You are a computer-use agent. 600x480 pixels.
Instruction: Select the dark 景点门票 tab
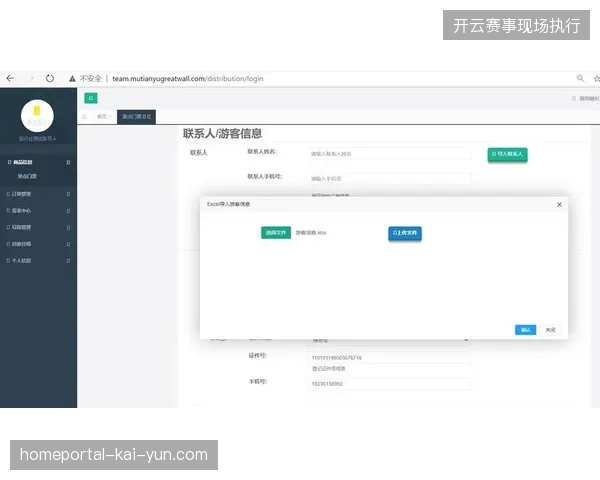pos(136,117)
